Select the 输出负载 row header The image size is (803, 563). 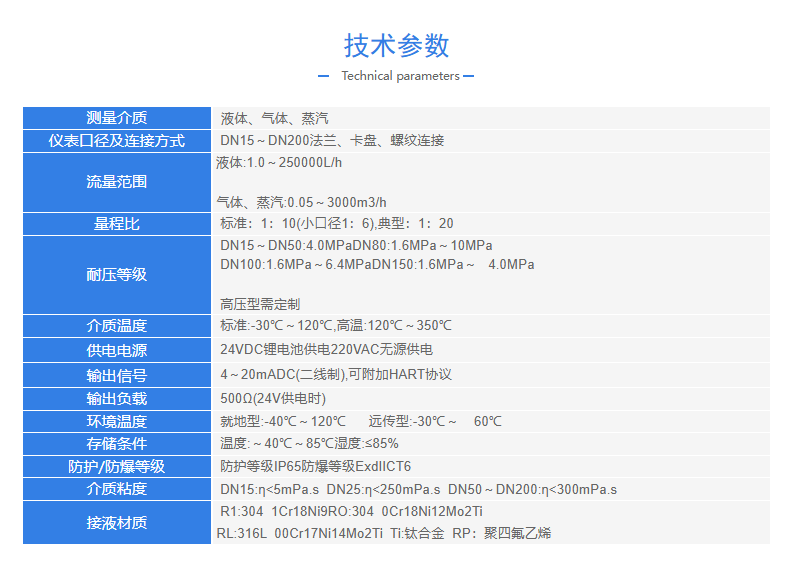point(117,399)
